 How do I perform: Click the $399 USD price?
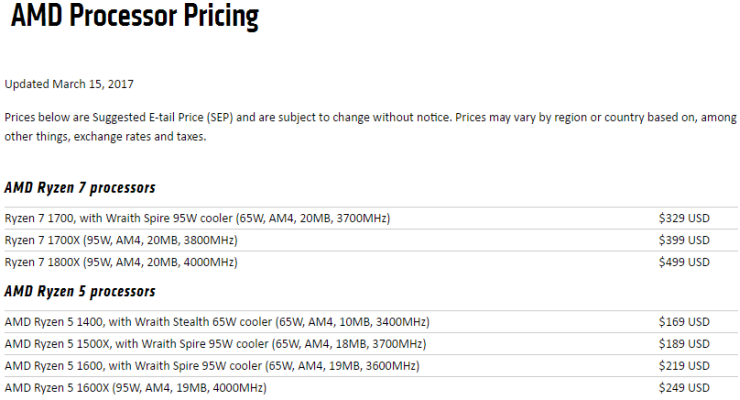[x=684, y=240]
